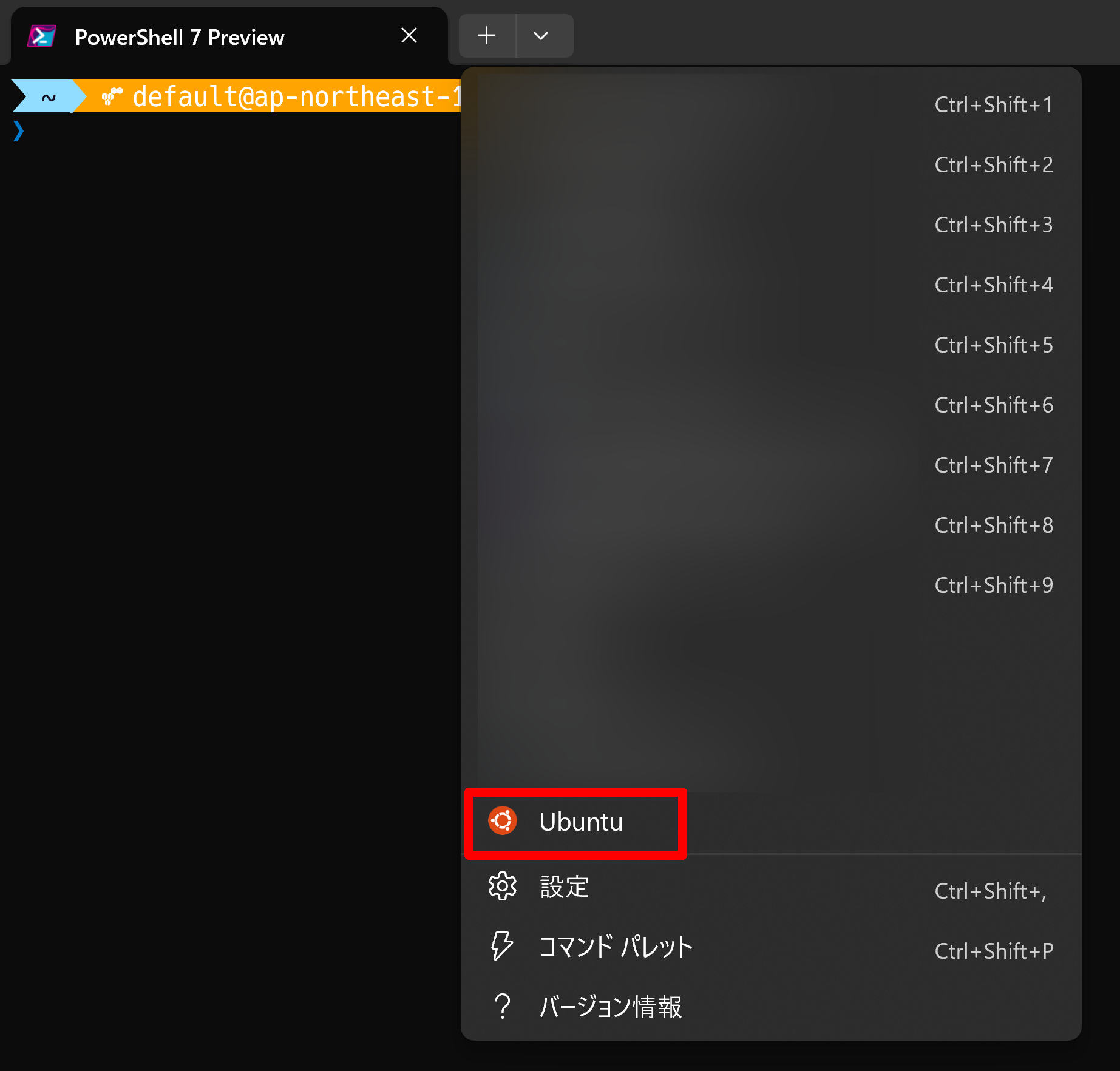
Task: Open コマンド パレット command palette
Action: (771, 947)
